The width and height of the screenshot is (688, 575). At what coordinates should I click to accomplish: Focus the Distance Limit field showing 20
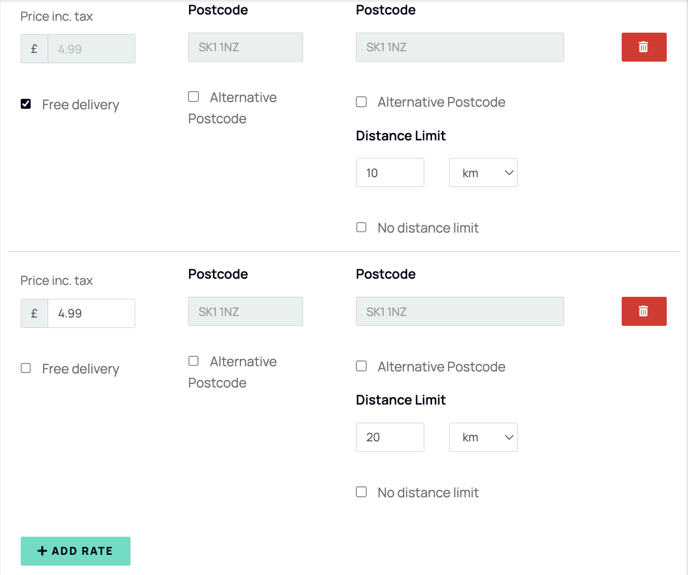point(390,437)
